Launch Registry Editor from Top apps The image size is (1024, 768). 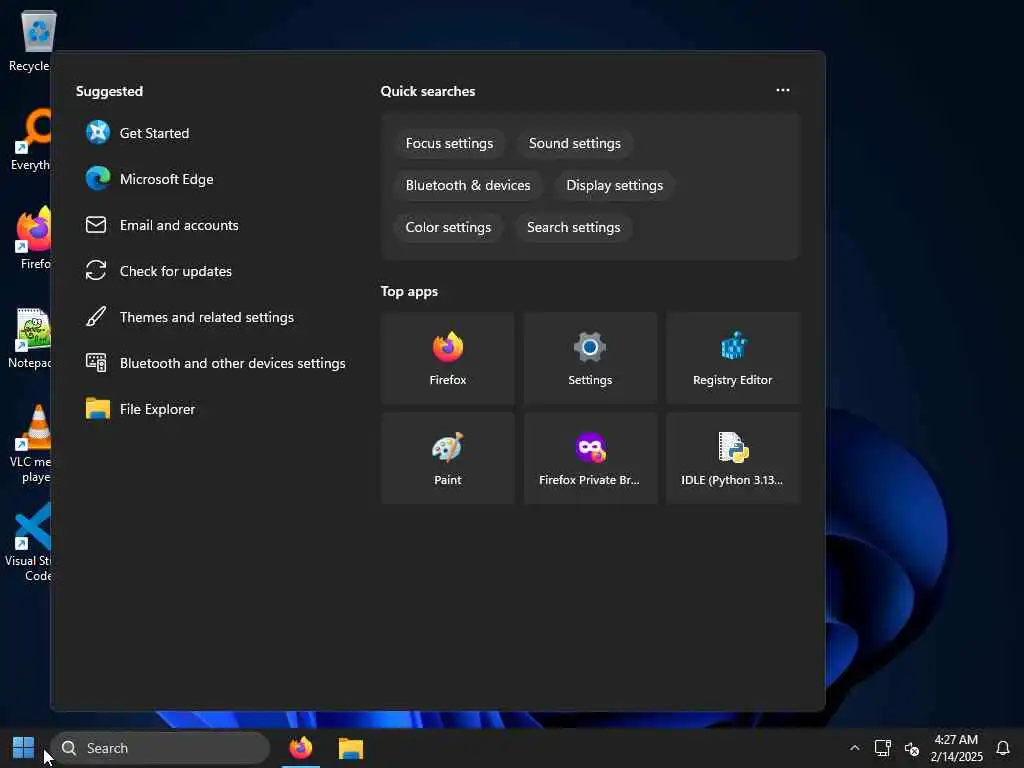pyautogui.click(x=733, y=358)
